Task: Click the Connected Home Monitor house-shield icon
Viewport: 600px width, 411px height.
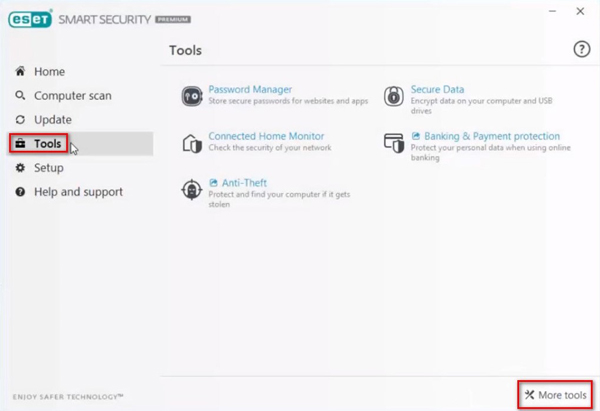Action: pos(192,144)
